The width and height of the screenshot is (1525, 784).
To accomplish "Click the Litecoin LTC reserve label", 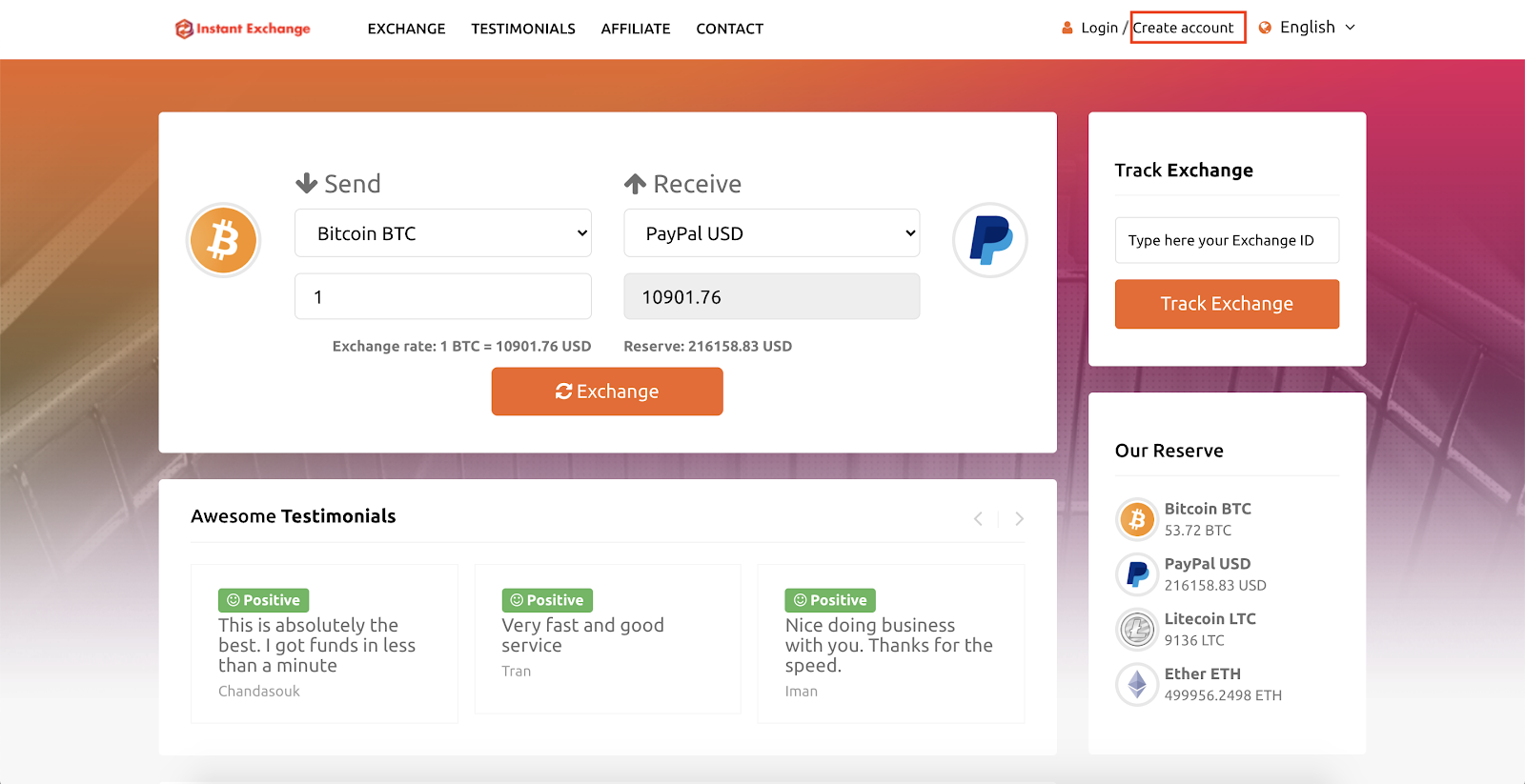I will (x=1210, y=619).
